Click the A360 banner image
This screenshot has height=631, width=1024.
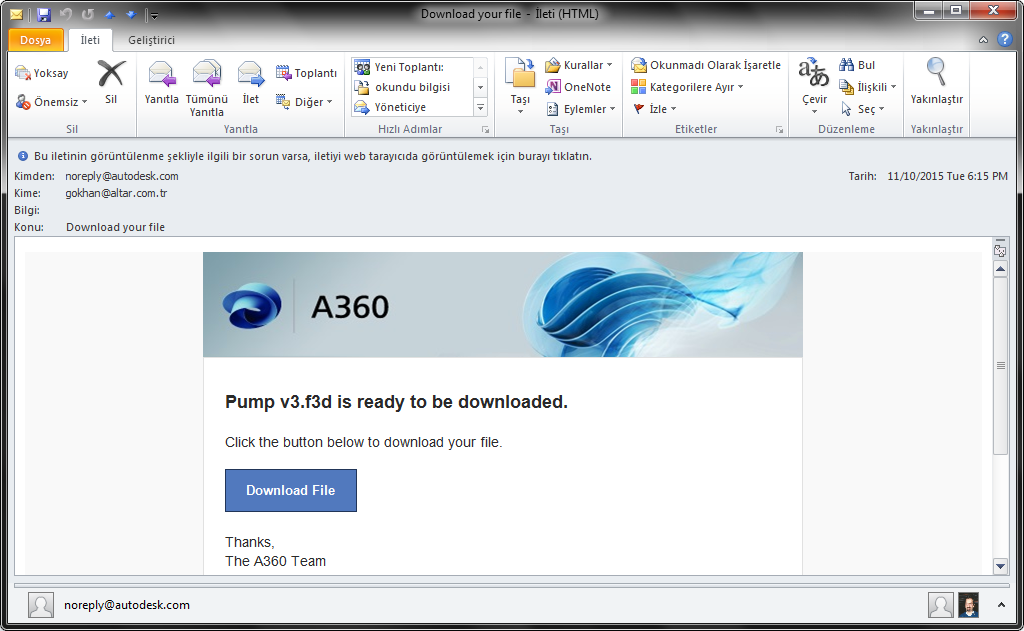pyautogui.click(x=502, y=304)
